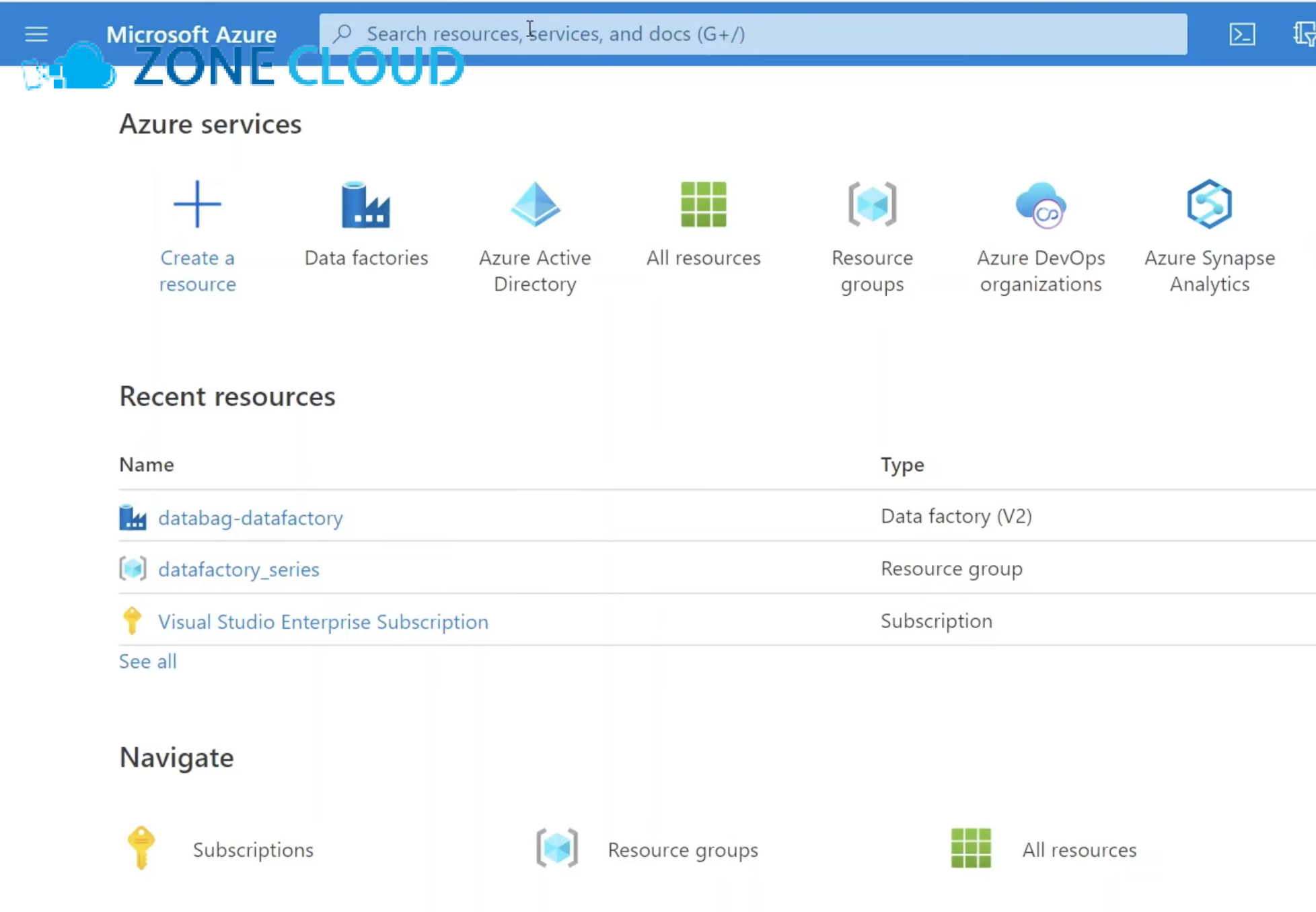Open Directory and subscription filter icon
The image size is (1316, 912).
point(1305,34)
